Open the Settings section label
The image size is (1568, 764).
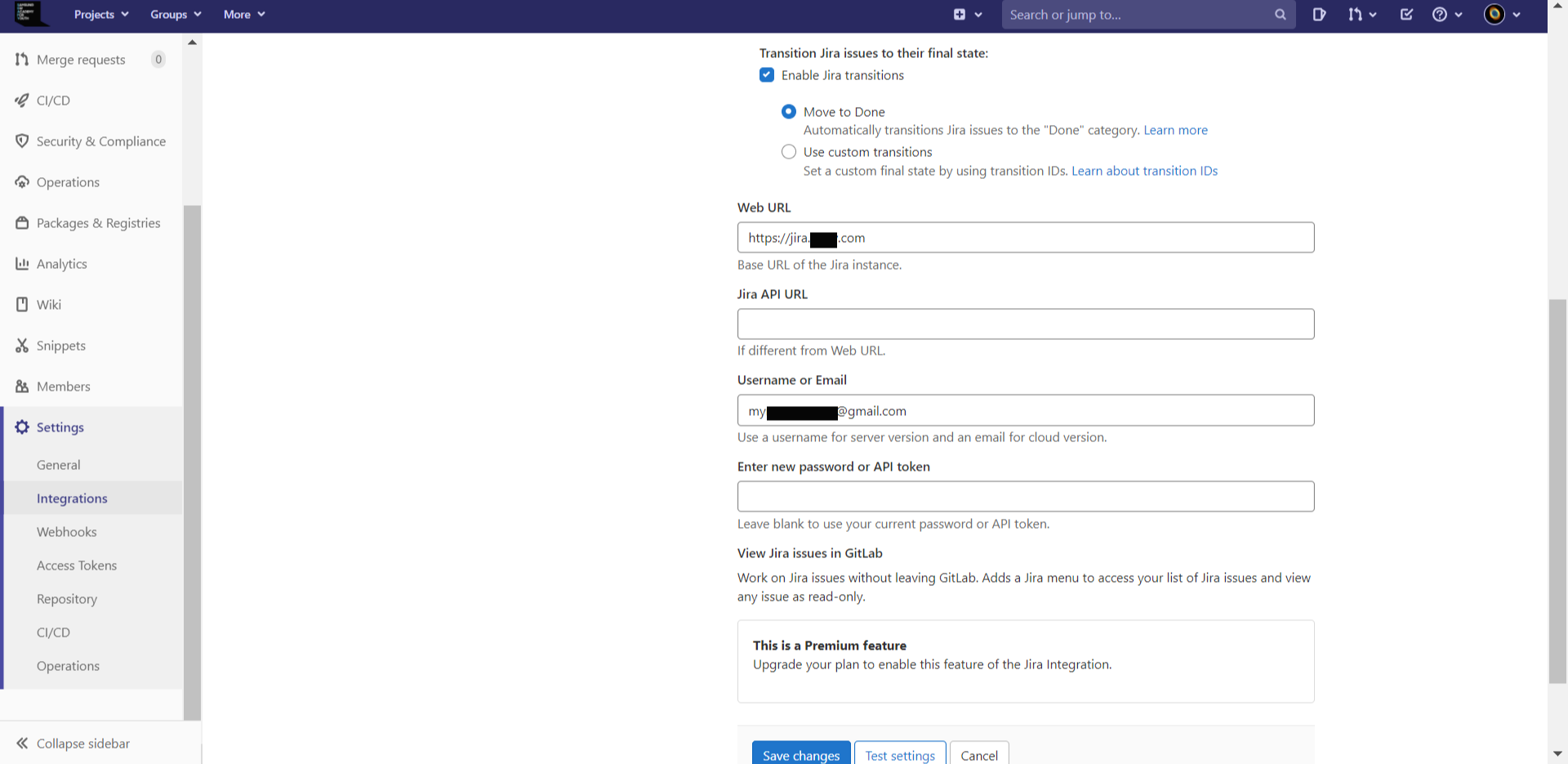[x=60, y=427]
